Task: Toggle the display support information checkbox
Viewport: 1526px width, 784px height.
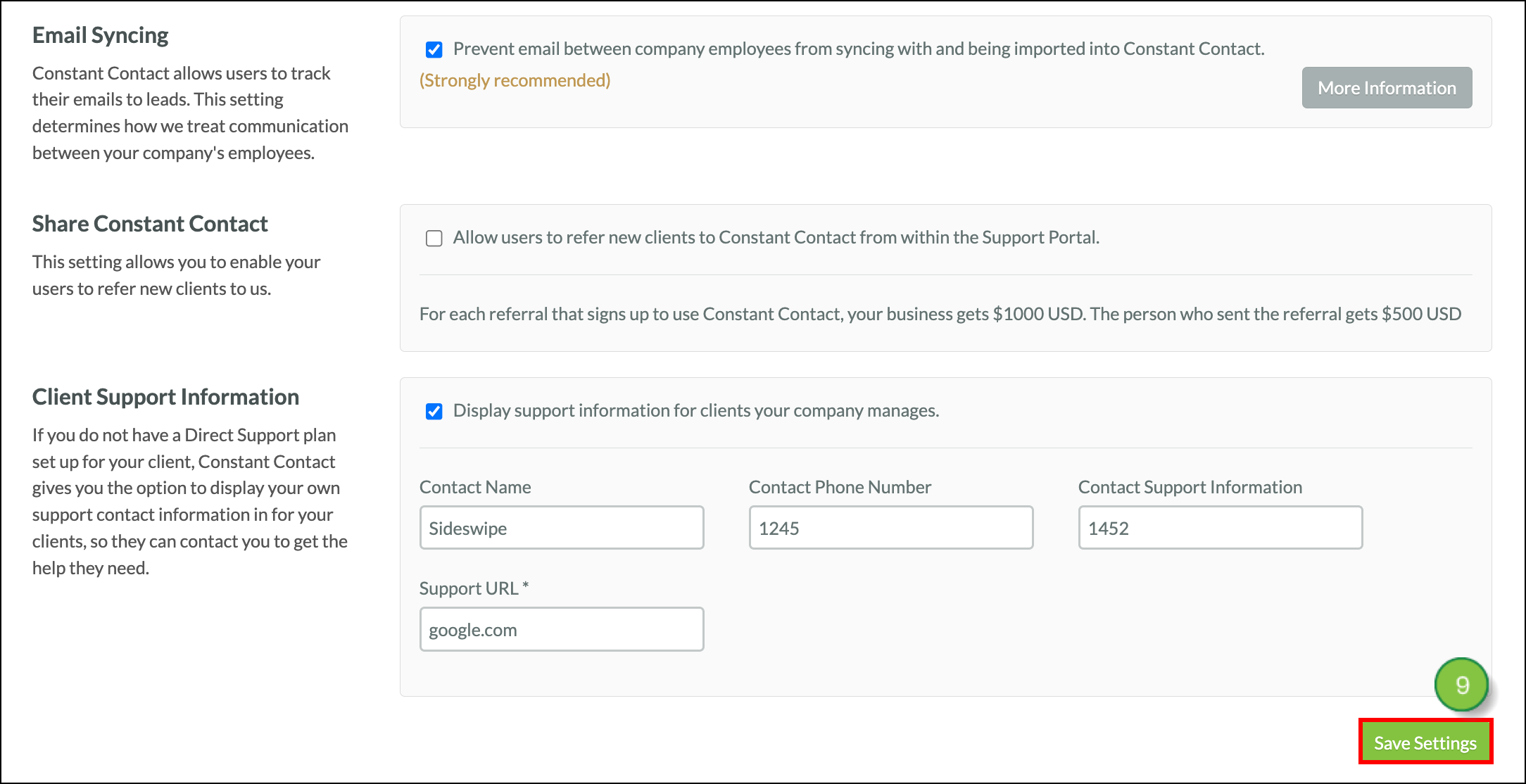Action: click(434, 412)
